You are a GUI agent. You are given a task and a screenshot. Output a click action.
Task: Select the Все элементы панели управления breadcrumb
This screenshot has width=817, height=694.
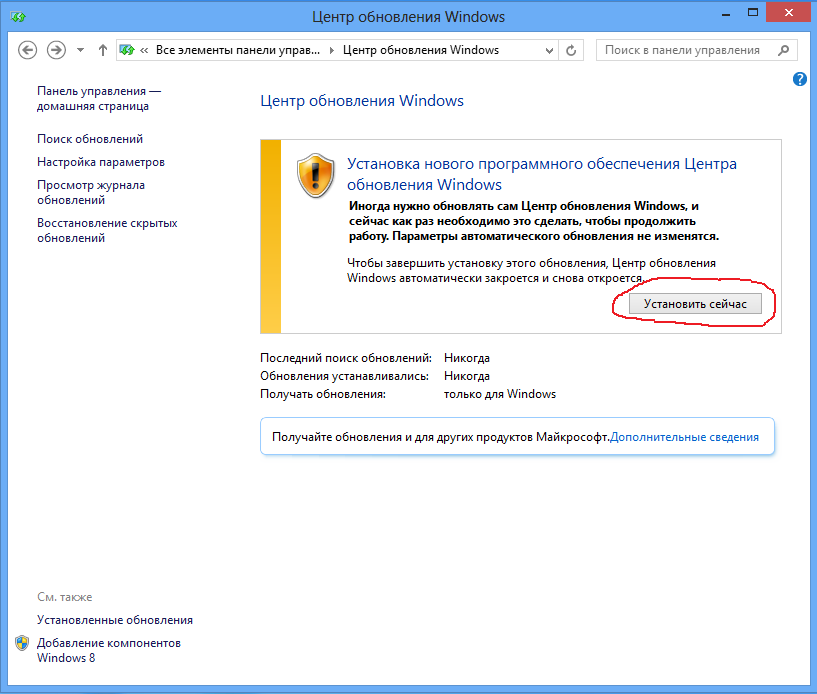pos(238,50)
